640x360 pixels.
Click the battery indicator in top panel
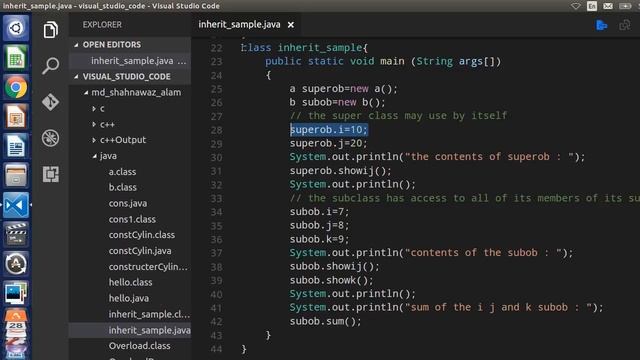pyautogui.click(x=625, y=6)
